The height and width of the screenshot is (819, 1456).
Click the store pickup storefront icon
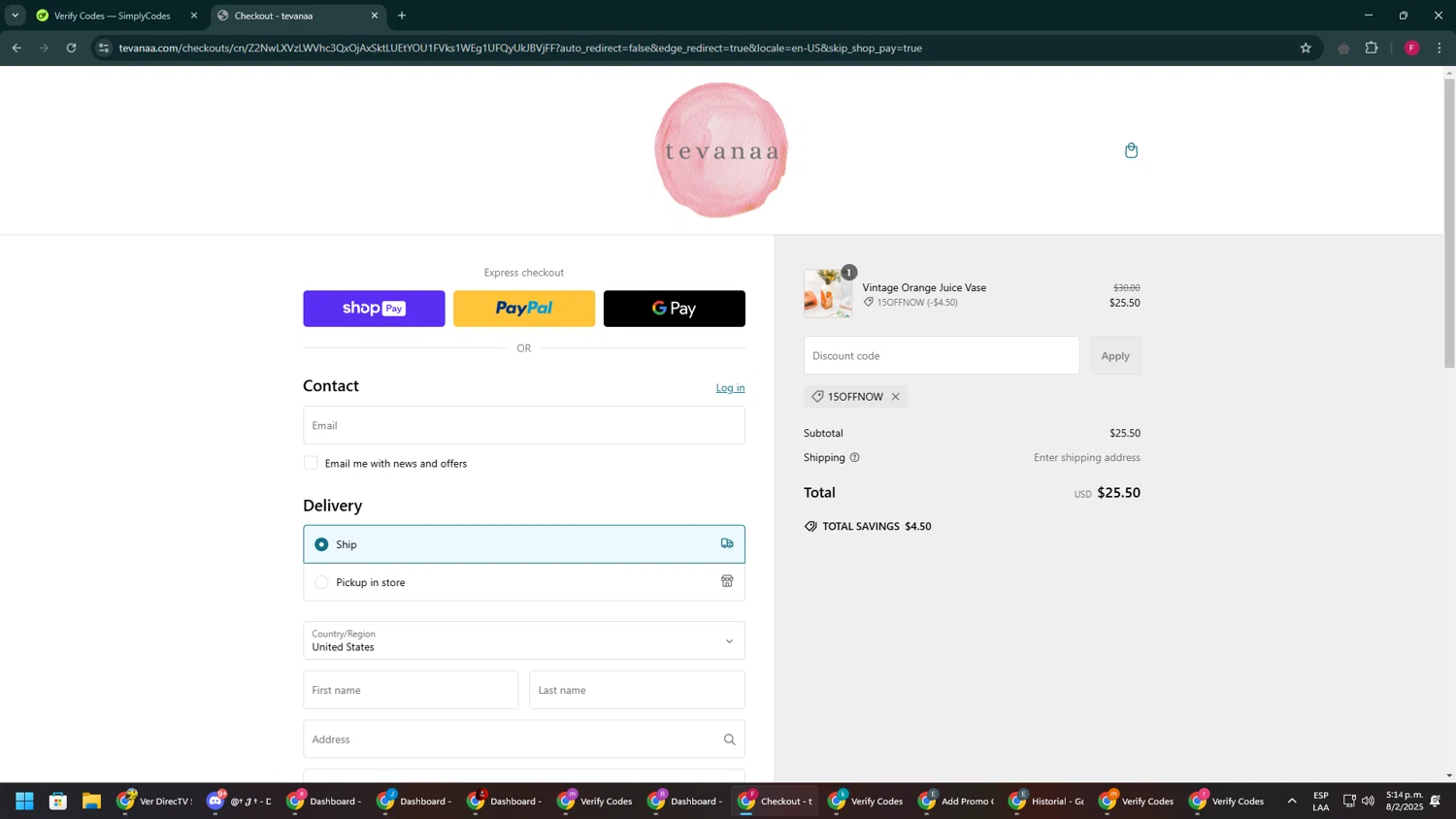click(x=727, y=582)
